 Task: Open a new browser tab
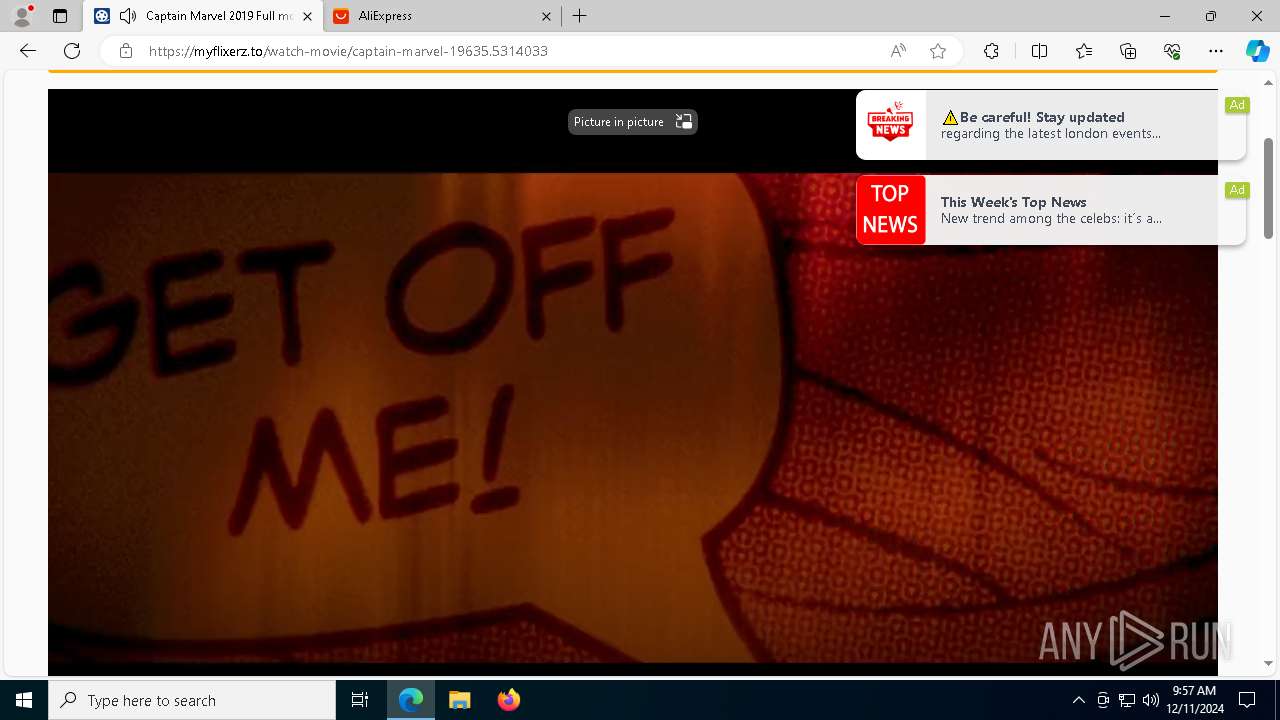pyautogui.click(x=580, y=16)
